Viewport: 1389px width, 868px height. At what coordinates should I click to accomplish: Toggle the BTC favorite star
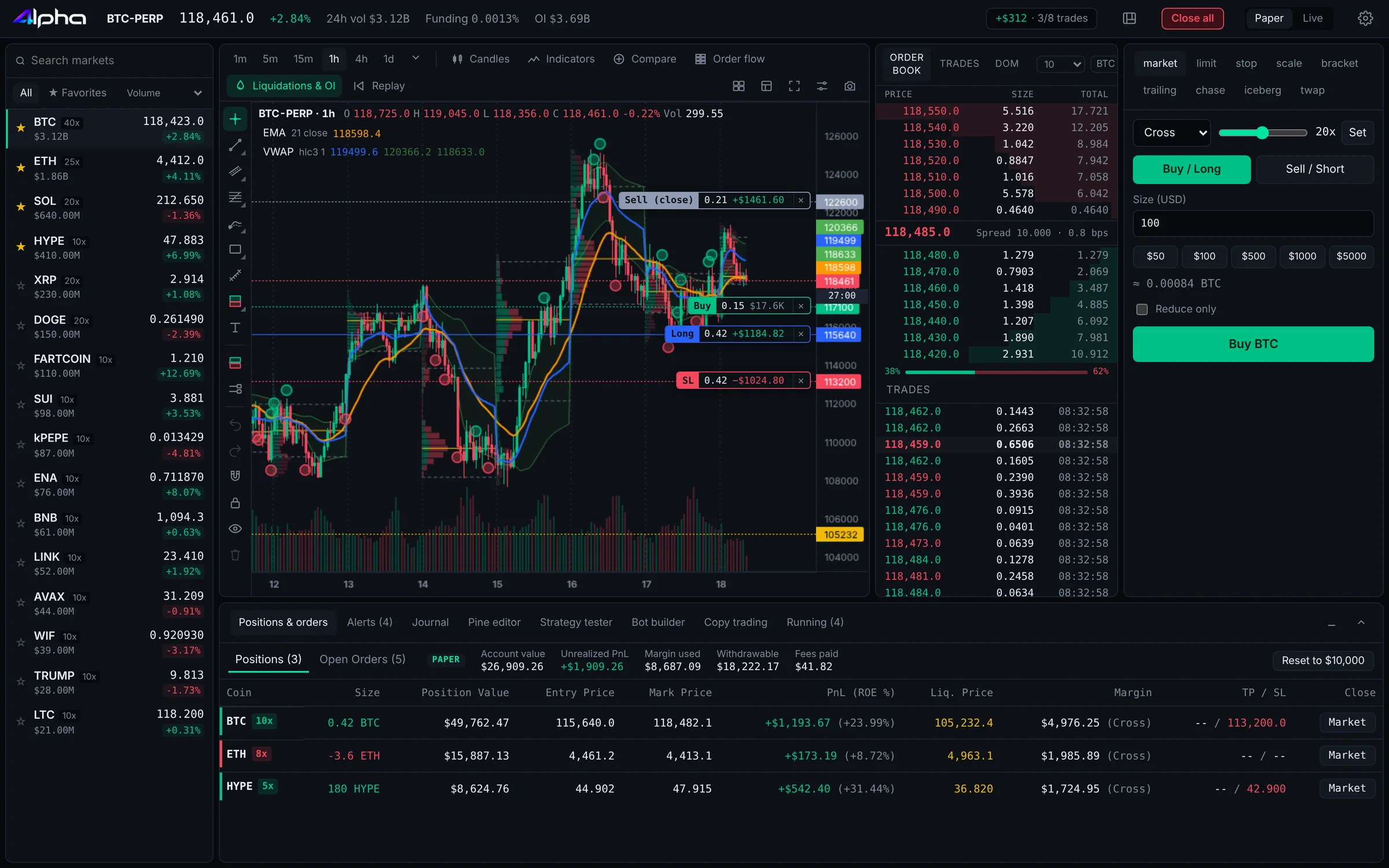pyautogui.click(x=21, y=128)
